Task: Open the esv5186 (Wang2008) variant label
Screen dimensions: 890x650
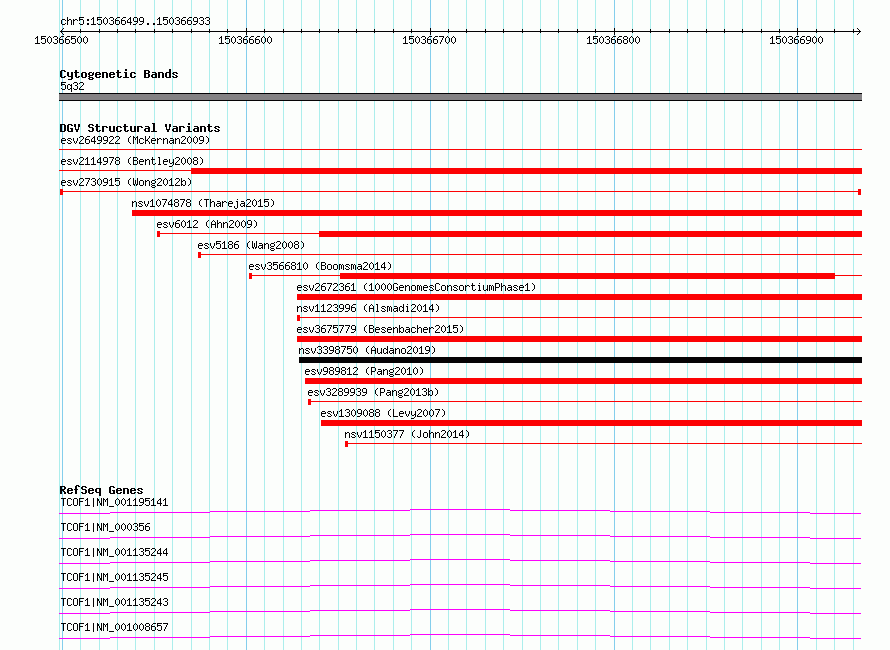Action: [x=251, y=245]
